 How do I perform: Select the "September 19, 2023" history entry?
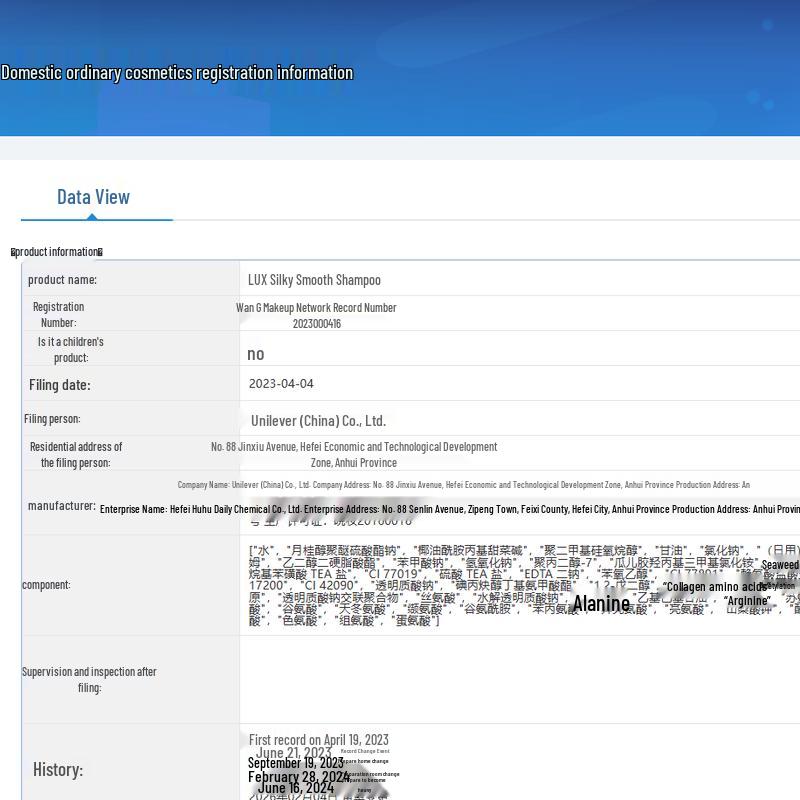coord(295,763)
